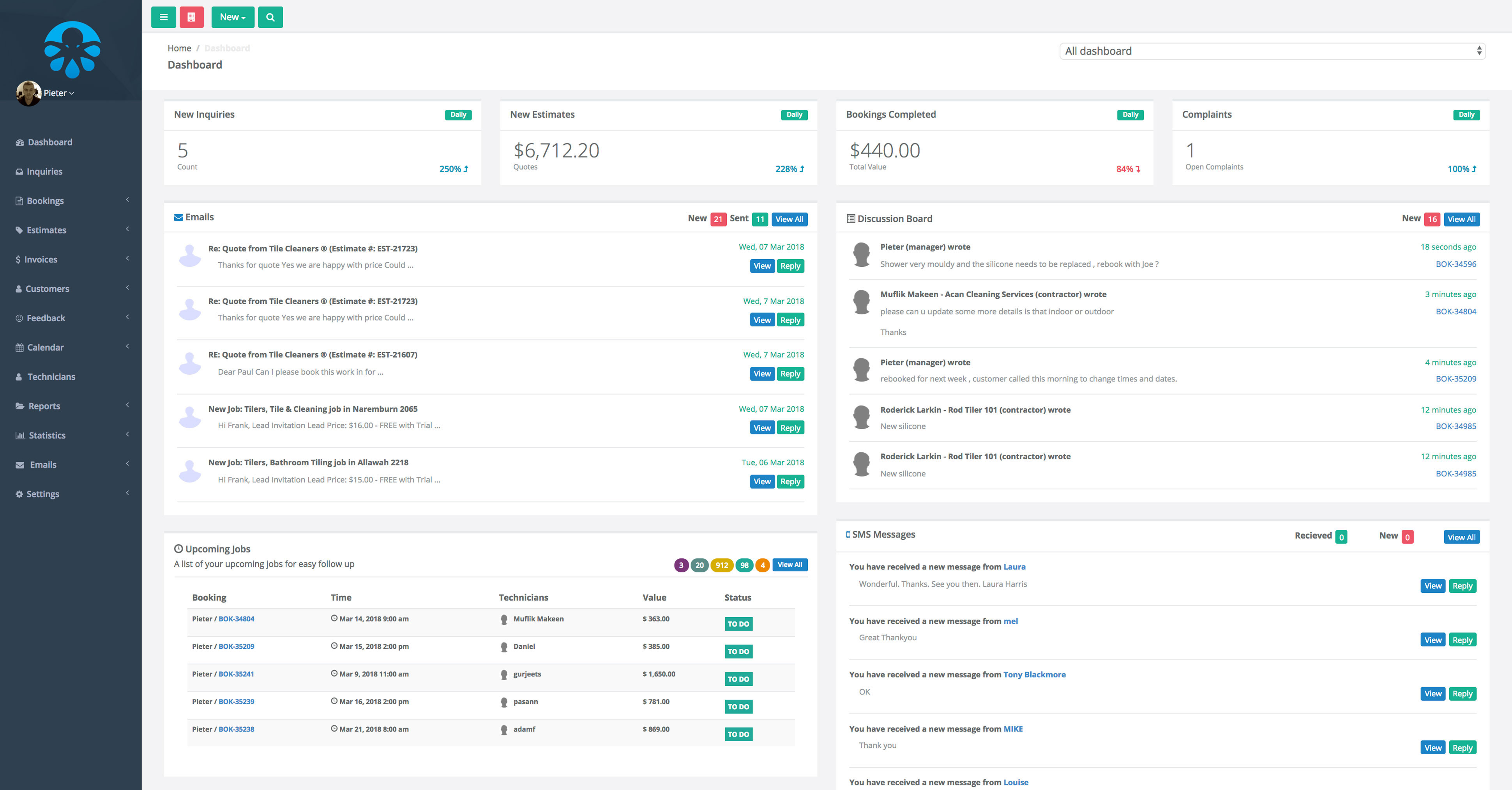Click the yellow 912 status count badge

coord(721,565)
